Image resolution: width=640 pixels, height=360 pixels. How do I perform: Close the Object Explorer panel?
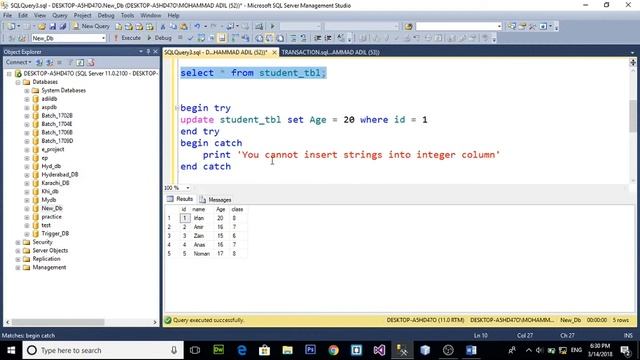pos(156,51)
